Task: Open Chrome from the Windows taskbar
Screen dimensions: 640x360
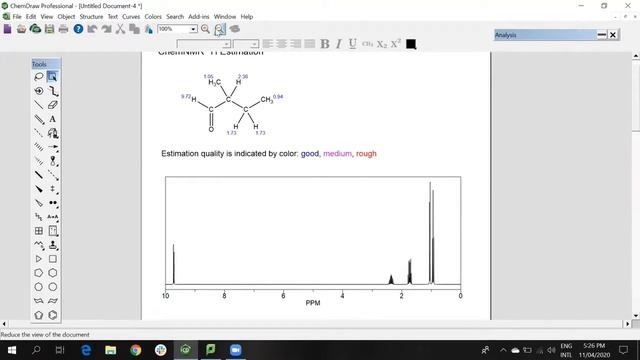Action: pos(136,350)
